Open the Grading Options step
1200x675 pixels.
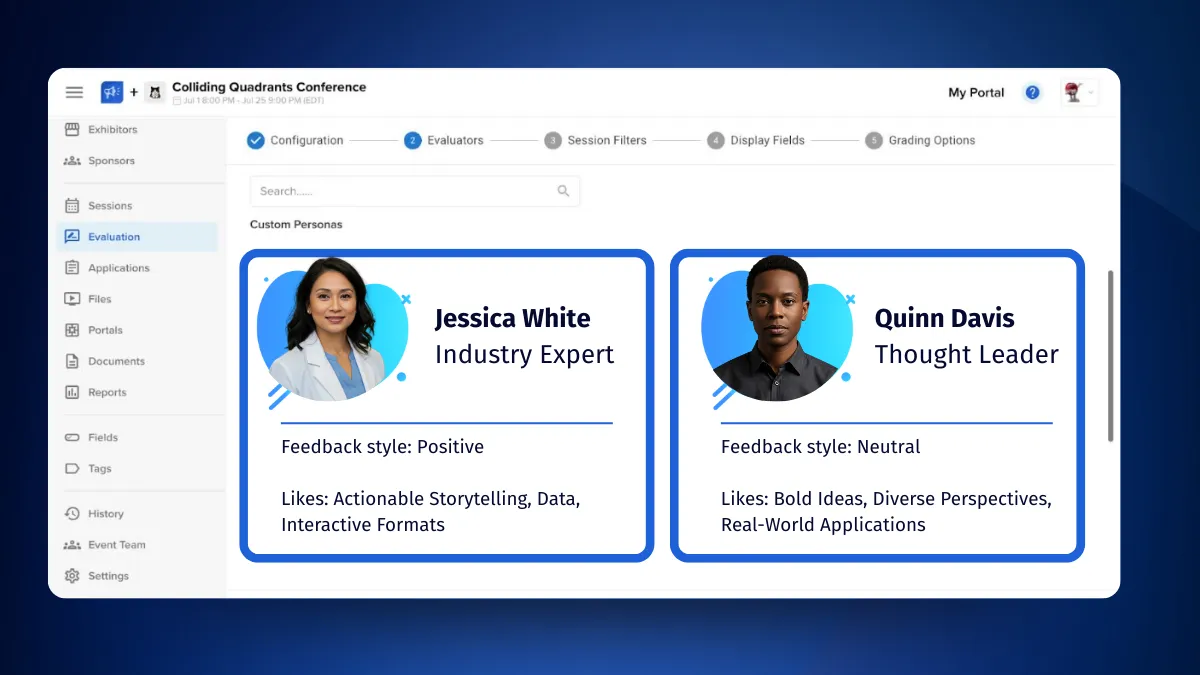click(920, 140)
